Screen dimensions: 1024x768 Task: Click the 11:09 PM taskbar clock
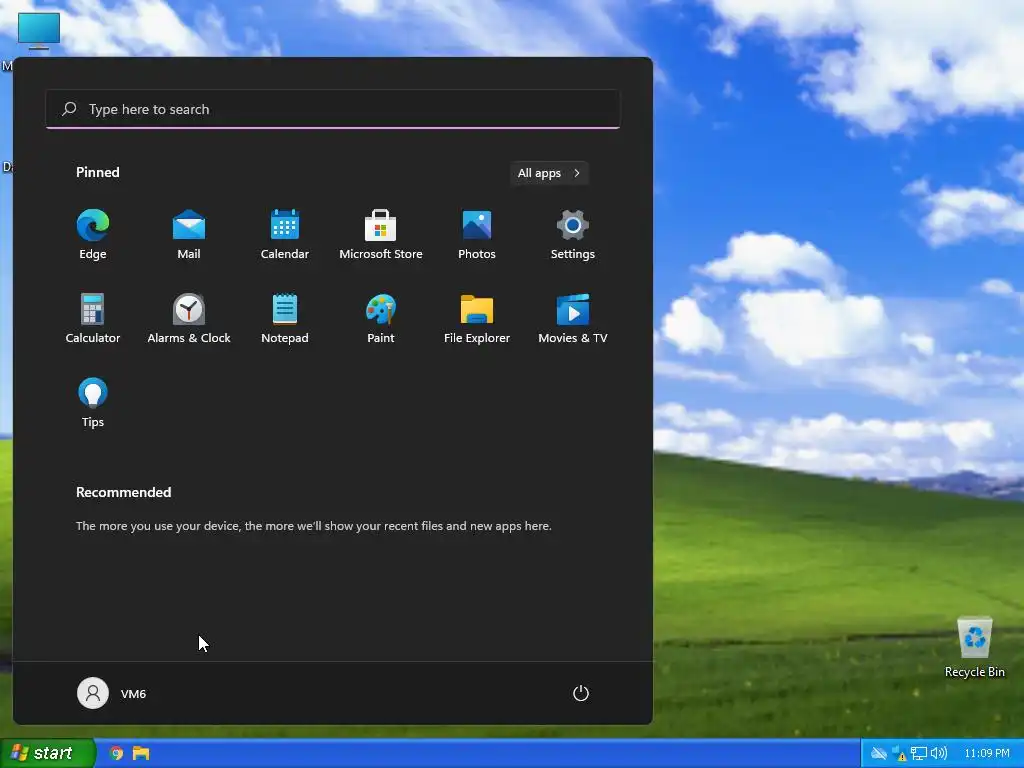987,753
